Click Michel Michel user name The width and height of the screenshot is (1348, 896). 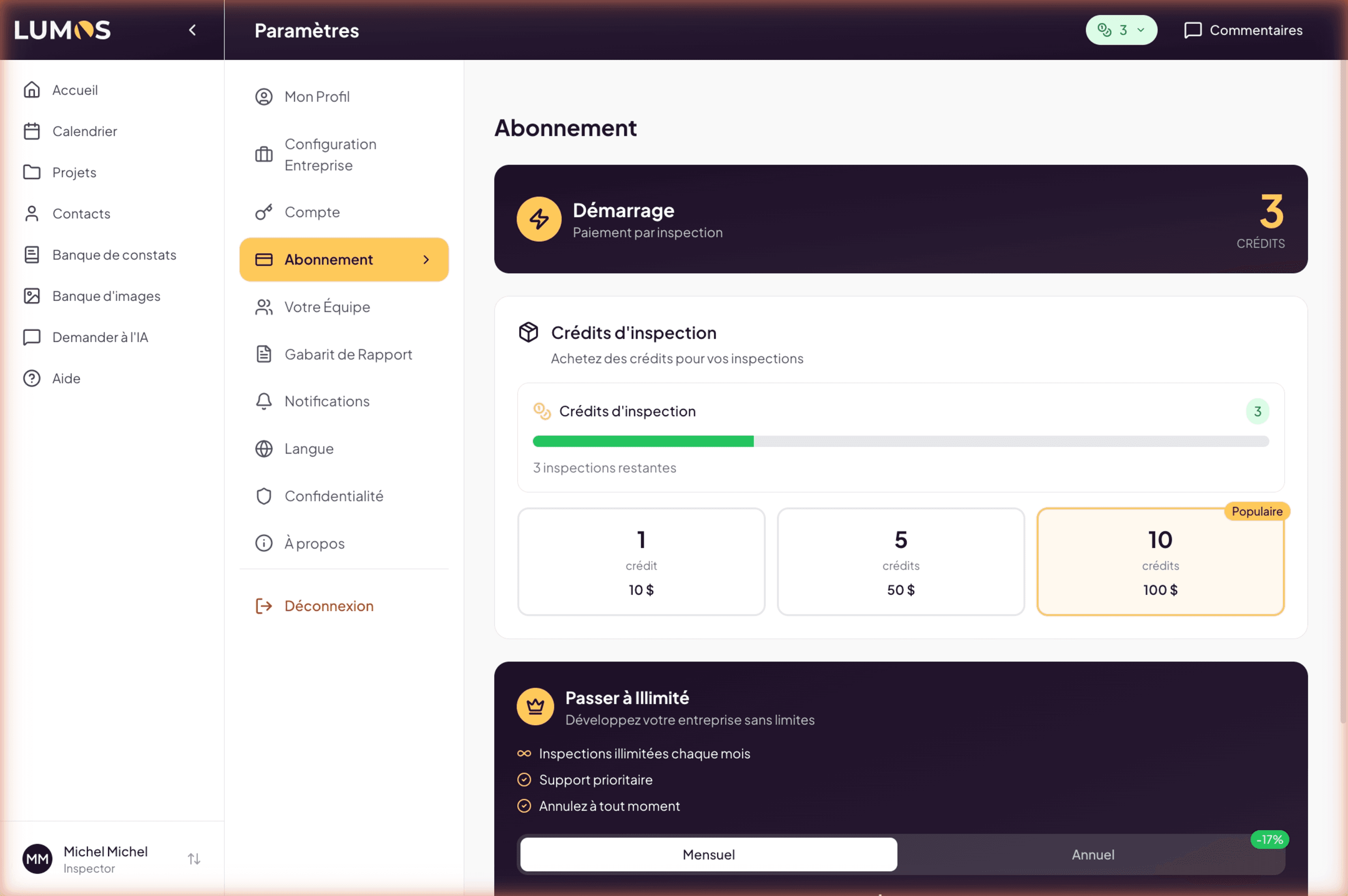(106, 851)
